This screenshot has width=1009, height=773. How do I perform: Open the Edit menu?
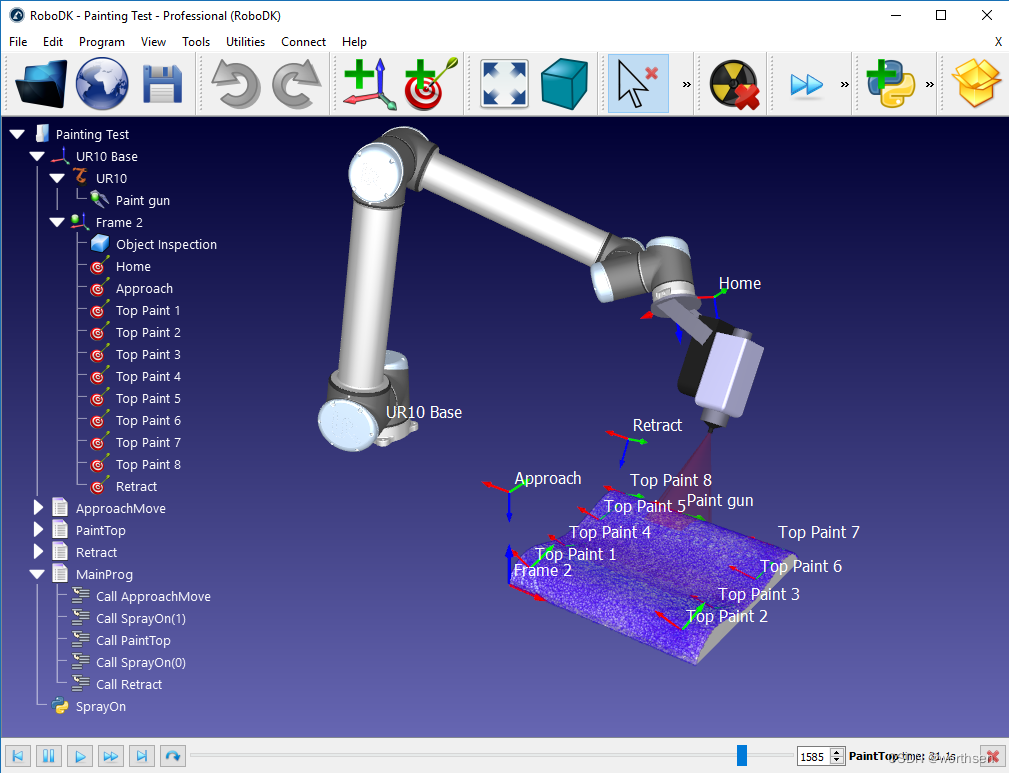point(53,42)
